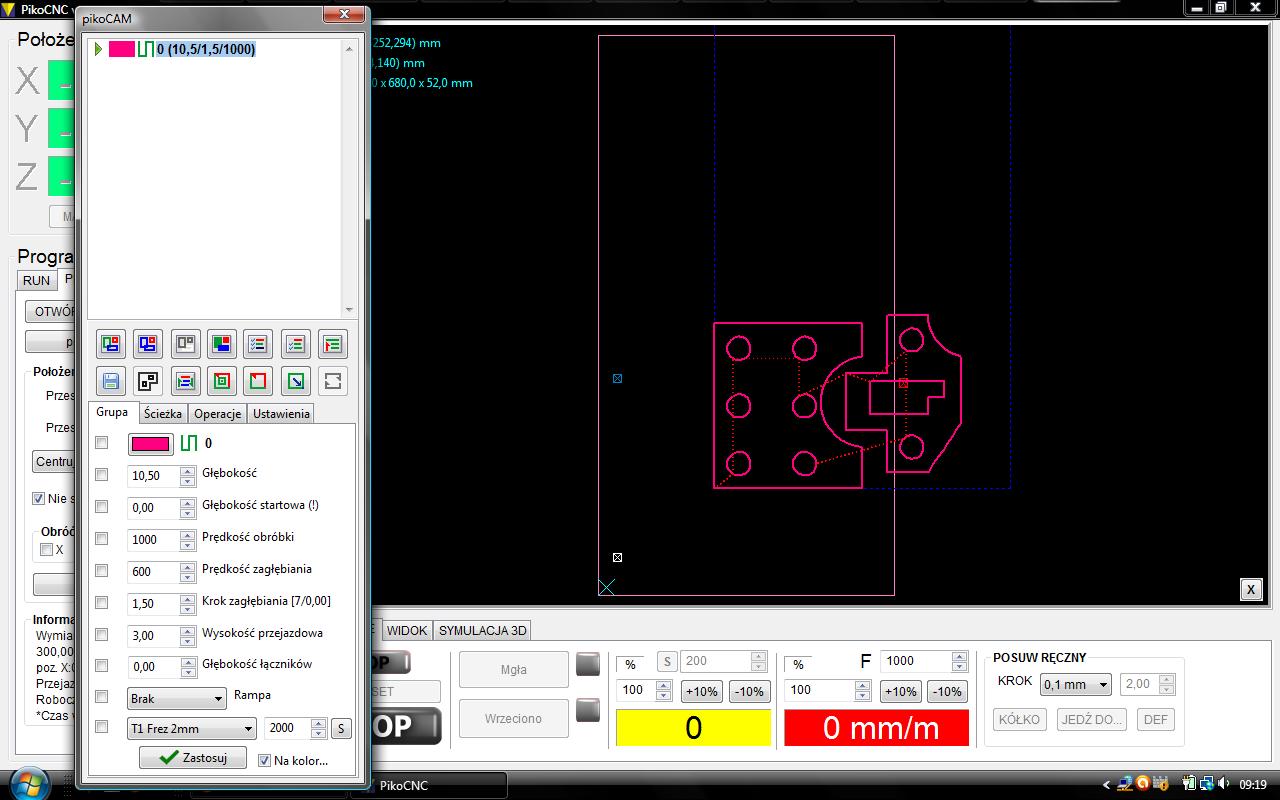Click the pink color swatch in the Grupa tab
Screen dimensions: 1280x800
151,443
